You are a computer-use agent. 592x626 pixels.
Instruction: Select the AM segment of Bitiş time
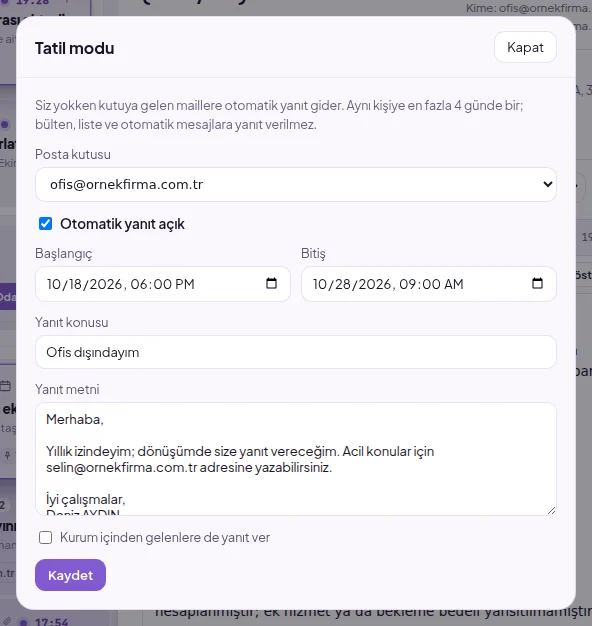pyautogui.click(x=453, y=284)
